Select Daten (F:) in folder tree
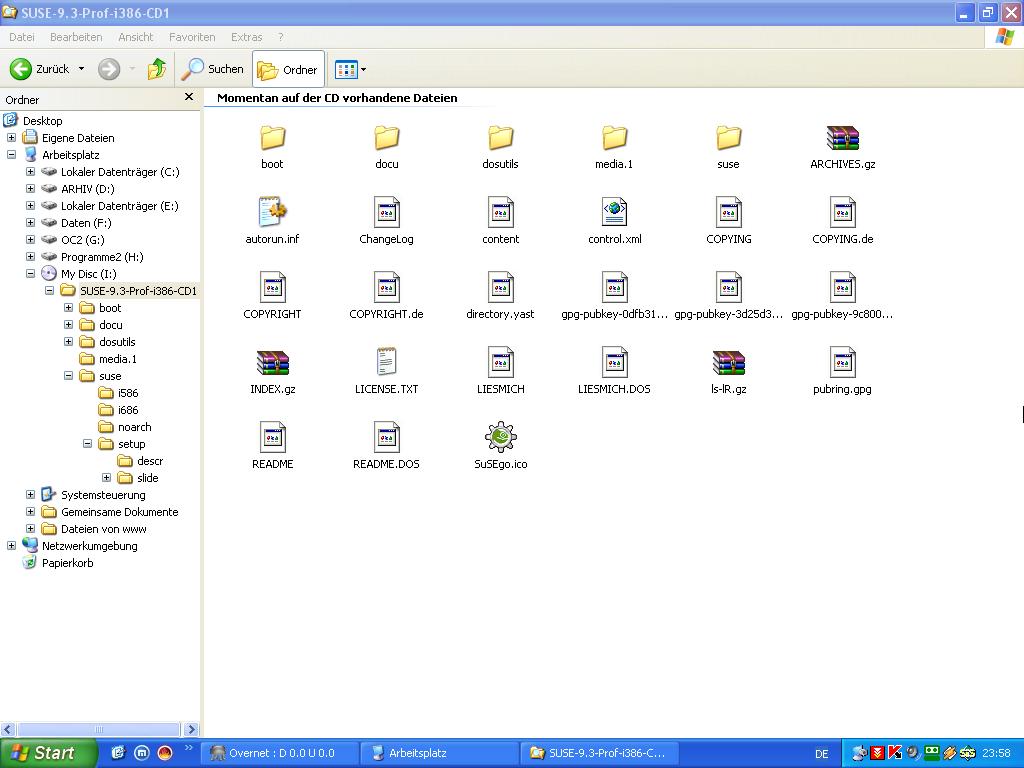The height and width of the screenshot is (768, 1024). tap(86, 223)
